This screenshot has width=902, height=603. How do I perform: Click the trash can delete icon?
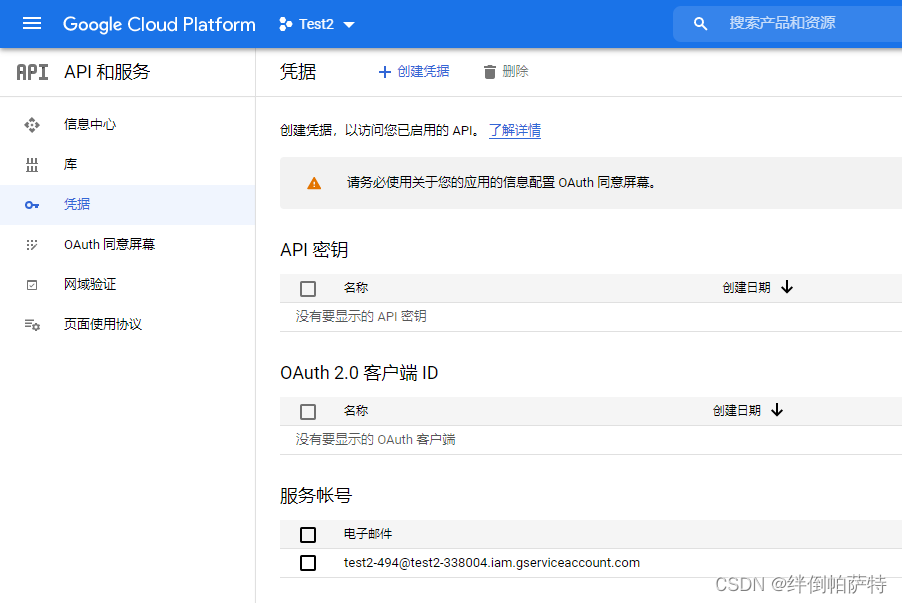coord(490,72)
